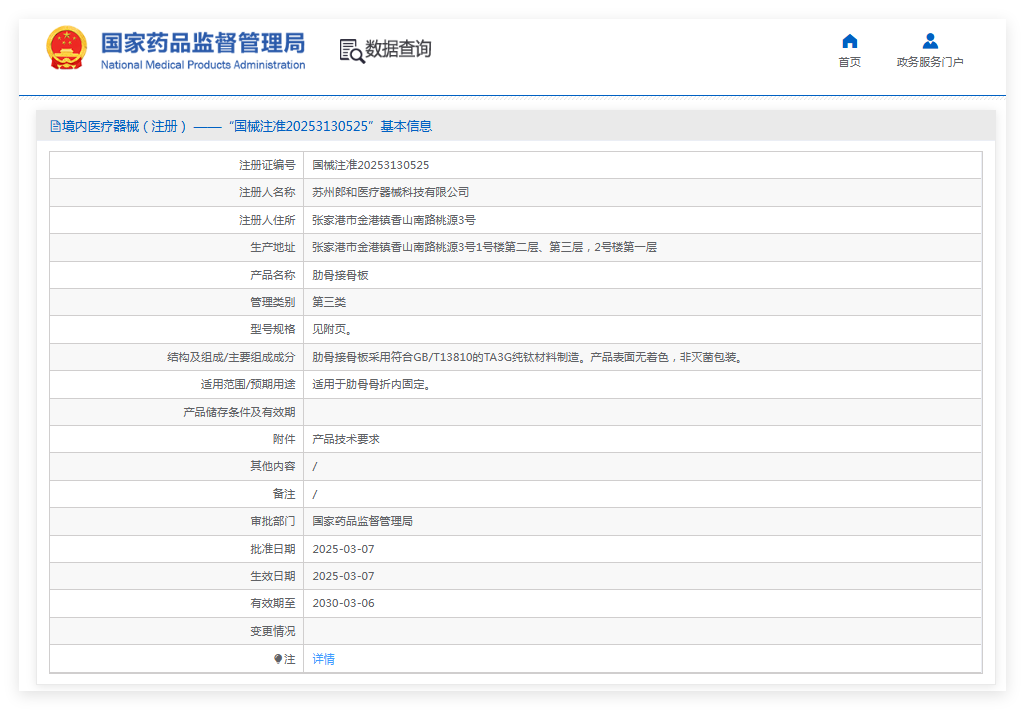Click the 其他内容 label
1025x710 pixels.
[x=273, y=466]
